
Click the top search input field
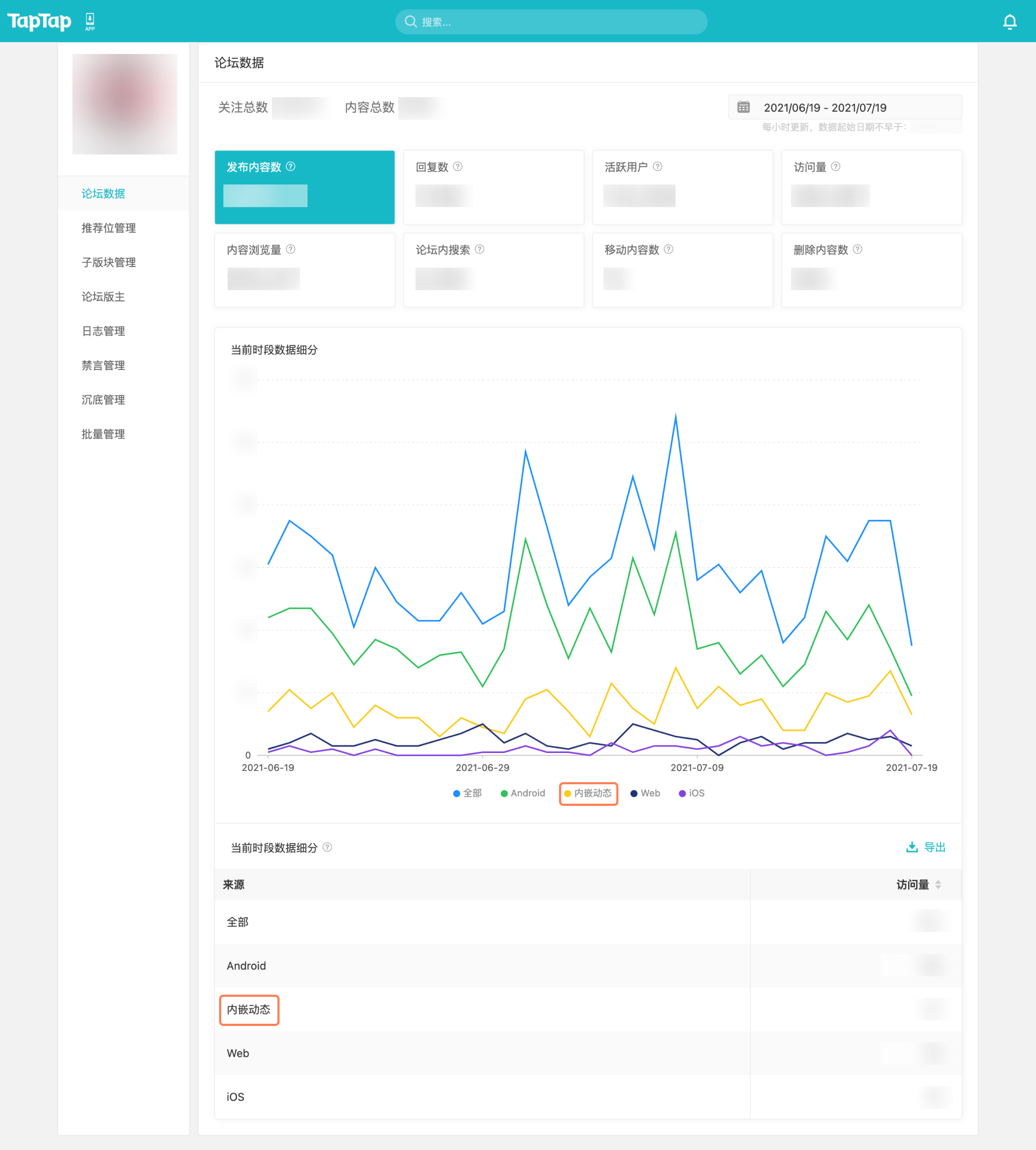click(551, 22)
